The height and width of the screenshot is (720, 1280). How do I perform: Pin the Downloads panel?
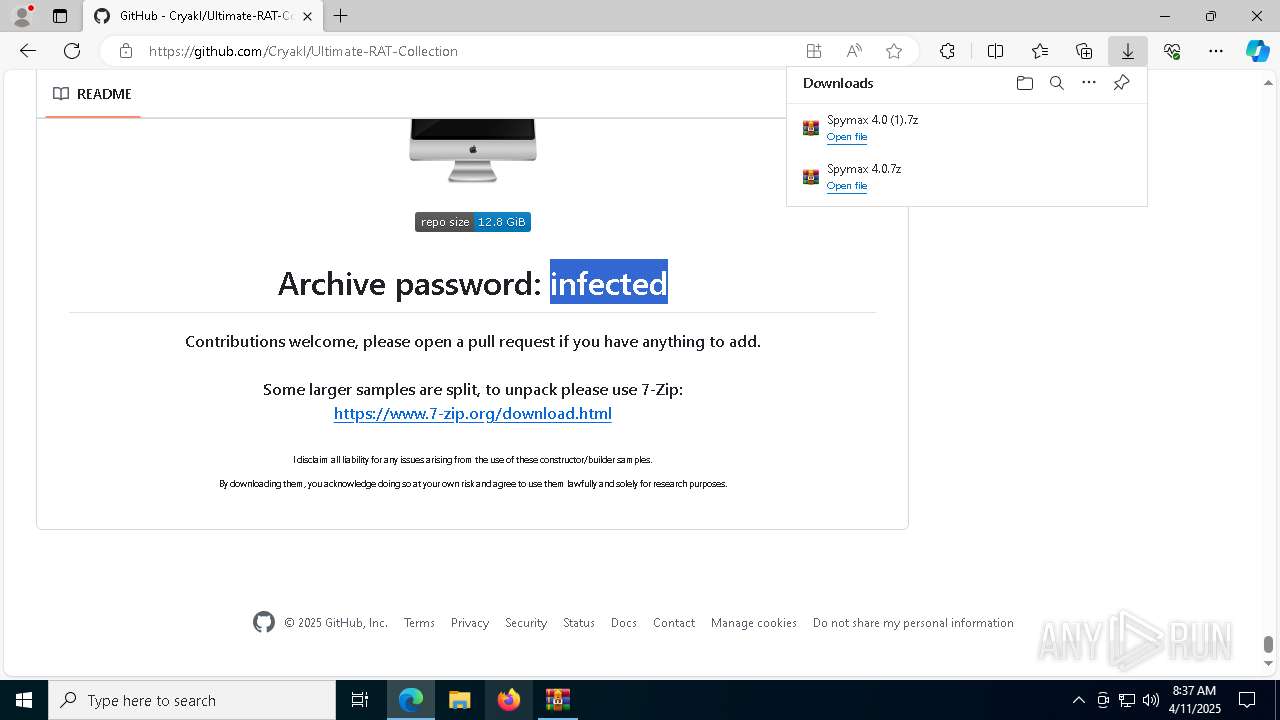tap(1121, 83)
